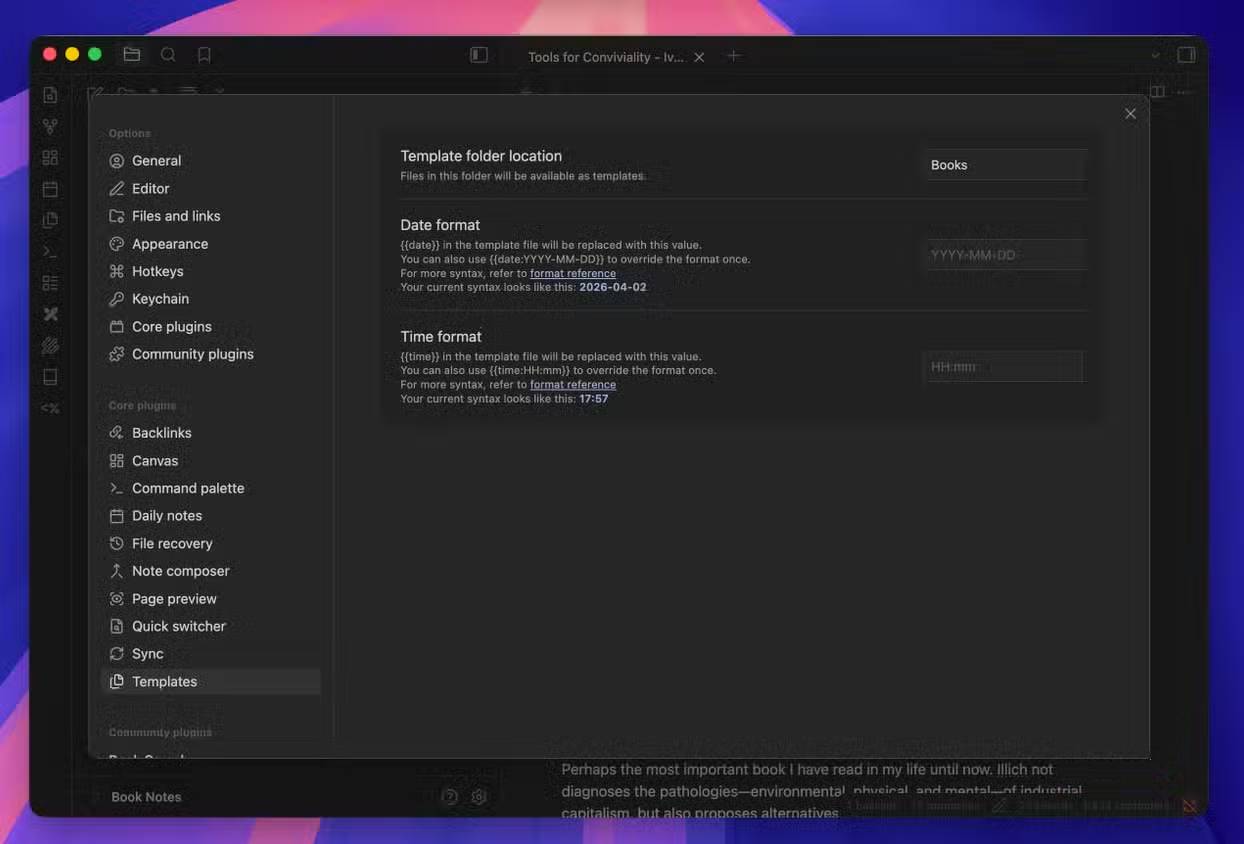Open Page preview plugin settings

pos(211,599)
